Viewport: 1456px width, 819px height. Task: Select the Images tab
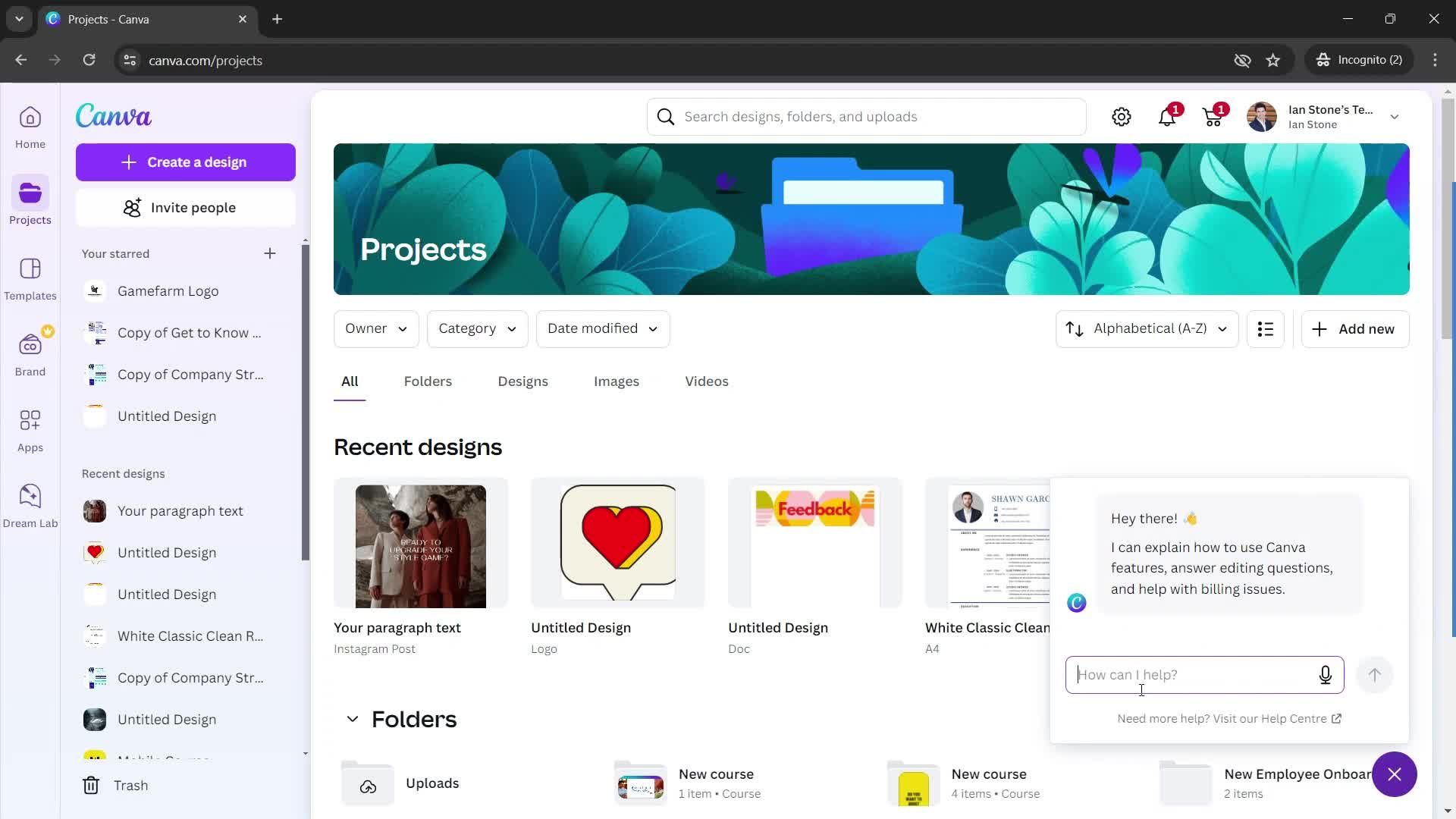click(616, 382)
